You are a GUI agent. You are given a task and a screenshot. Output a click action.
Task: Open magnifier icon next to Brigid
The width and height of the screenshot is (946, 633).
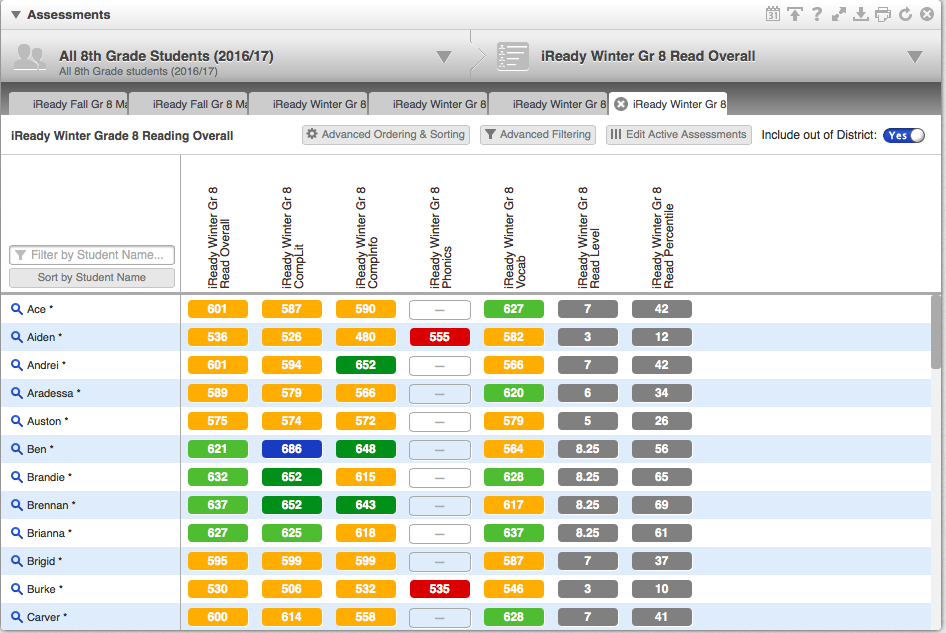pyautogui.click(x=17, y=561)
